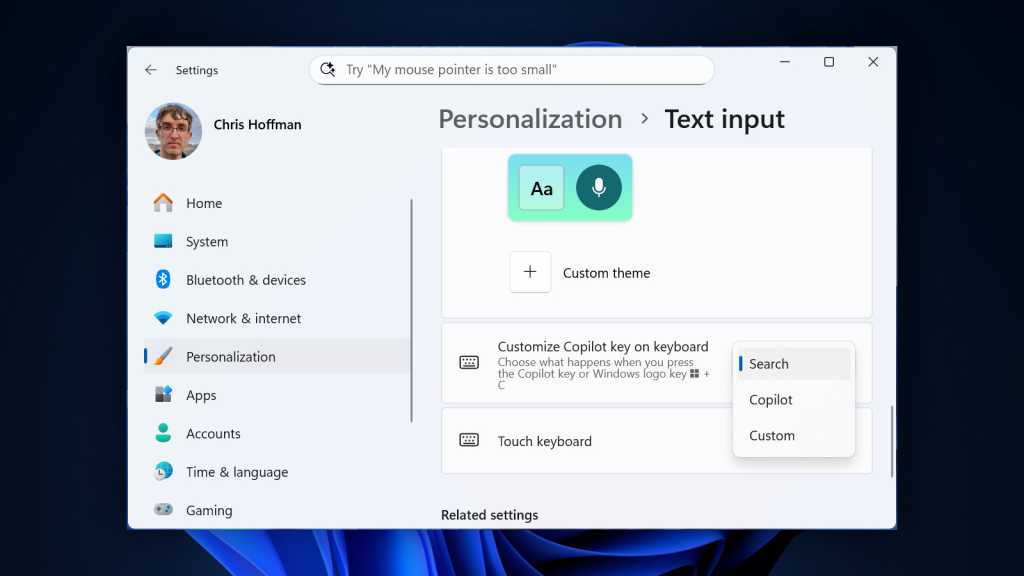Go back to Personalization via breadcrumb
This screenshot has height=576, width=1024.
point(530,119)
